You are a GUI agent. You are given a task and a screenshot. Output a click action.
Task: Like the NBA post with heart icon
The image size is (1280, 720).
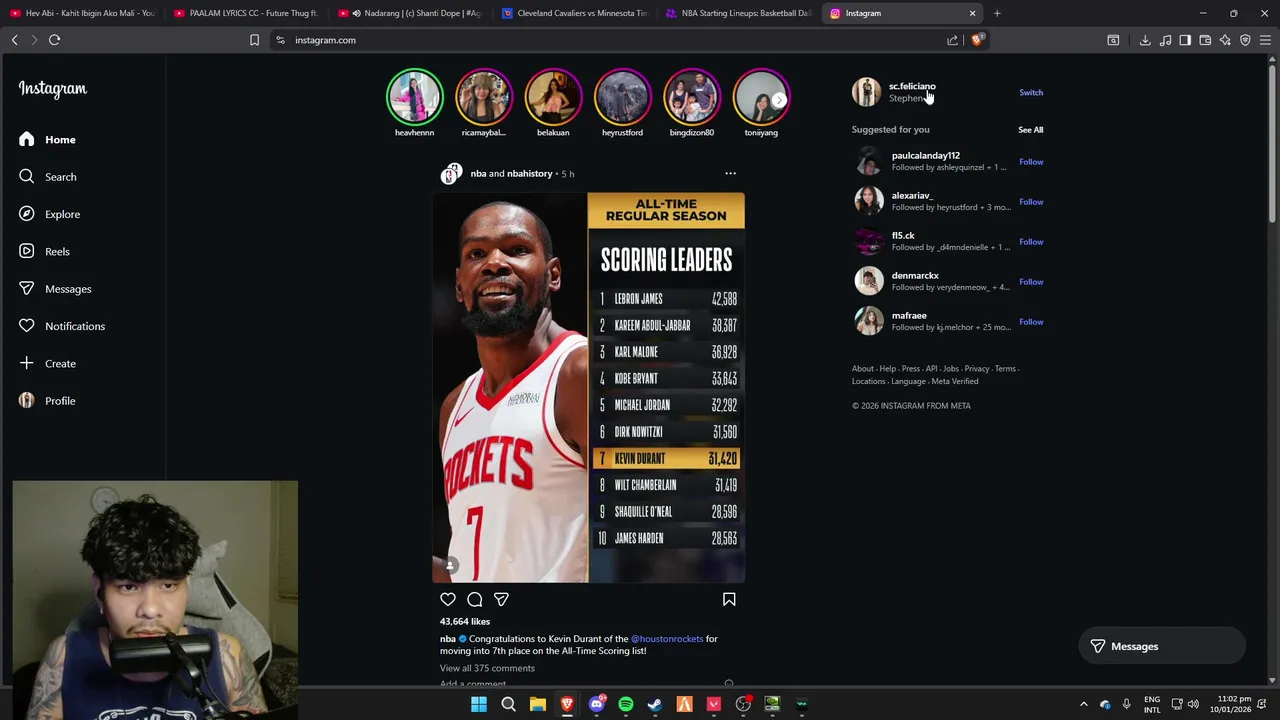(448, 599)
